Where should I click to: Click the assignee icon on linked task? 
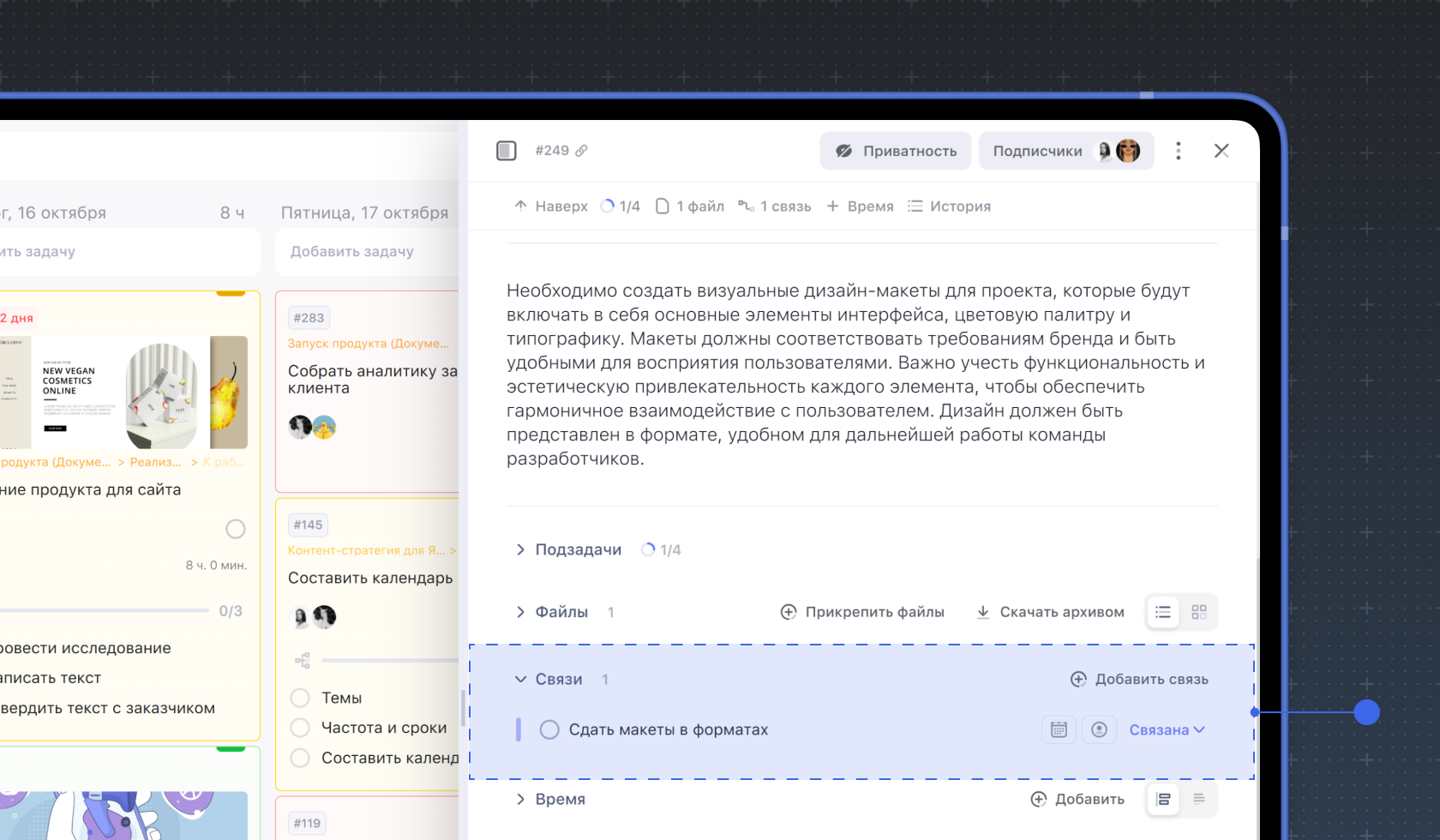[x=1099, y=729]
